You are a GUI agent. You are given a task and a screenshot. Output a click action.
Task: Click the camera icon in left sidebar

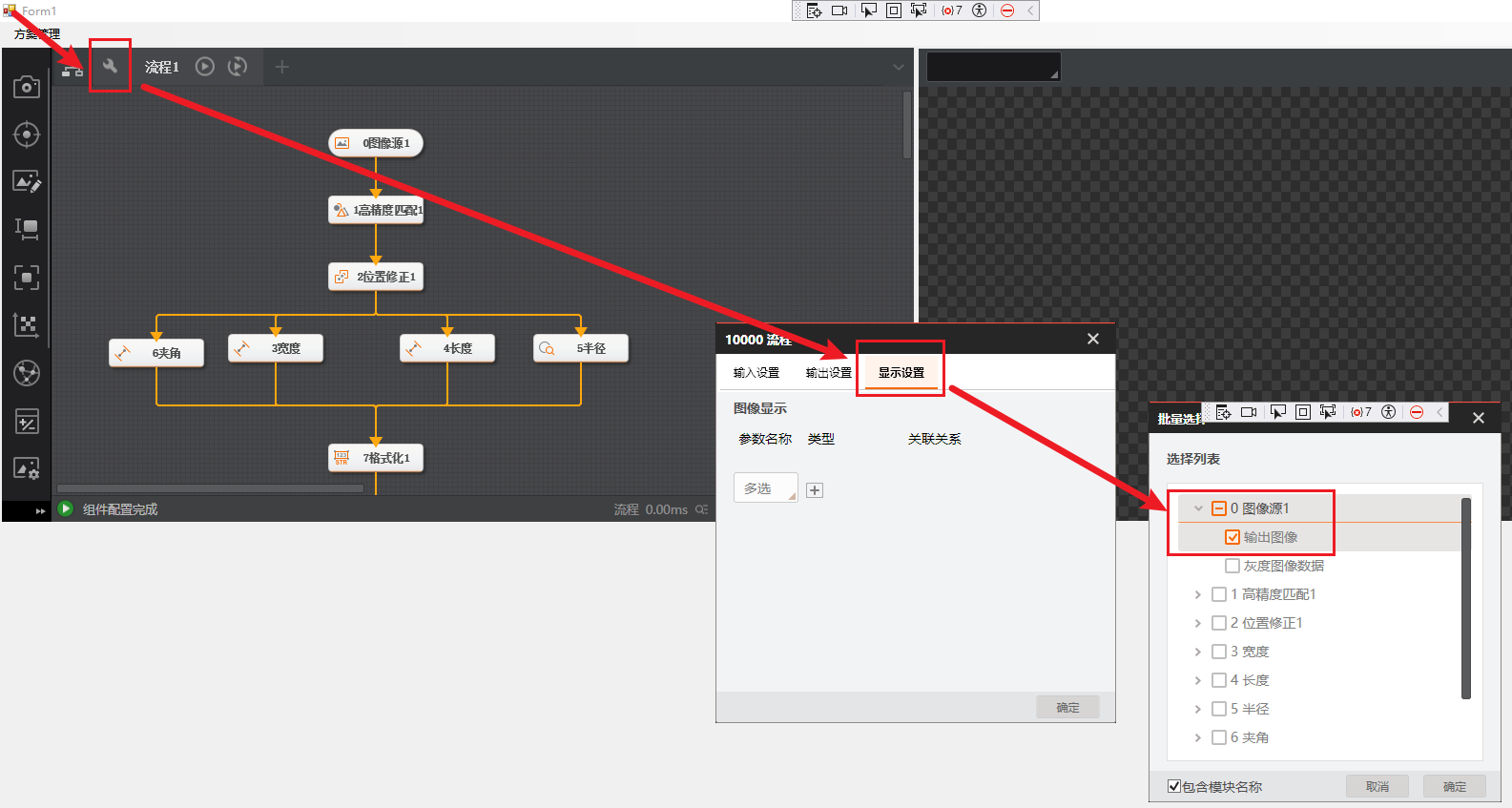27,87
